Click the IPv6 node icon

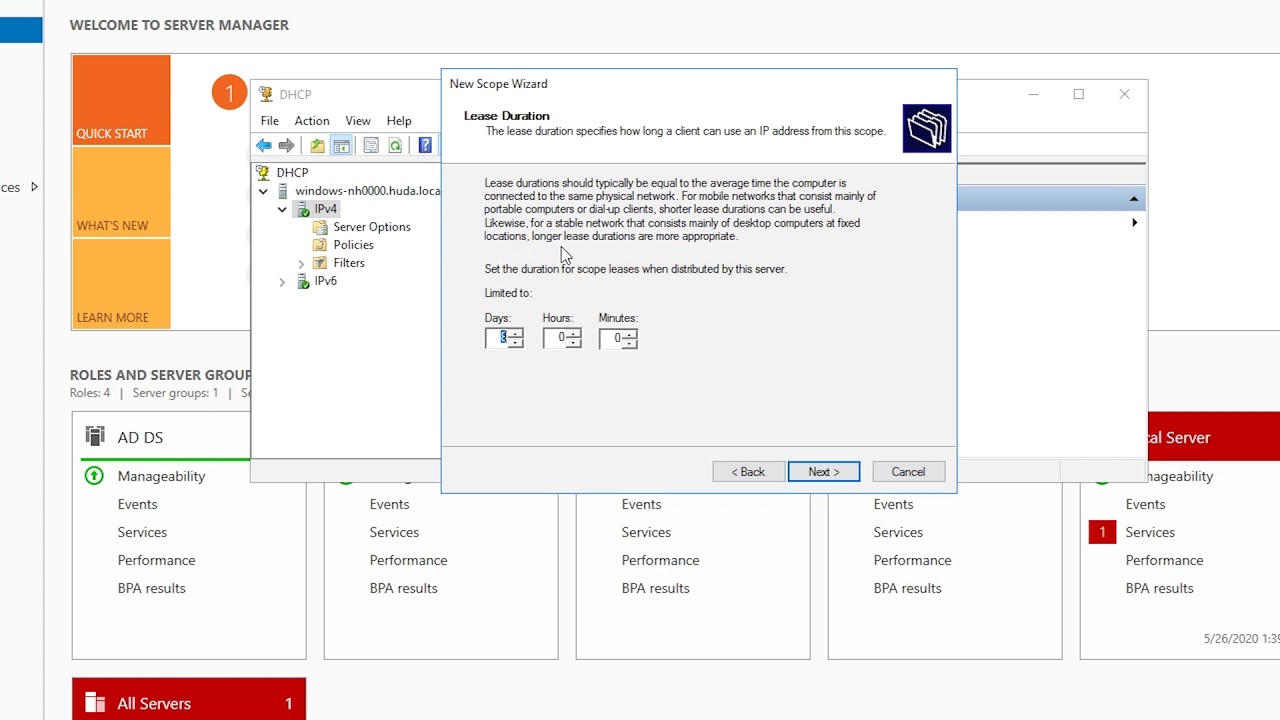tap(302, 281)
